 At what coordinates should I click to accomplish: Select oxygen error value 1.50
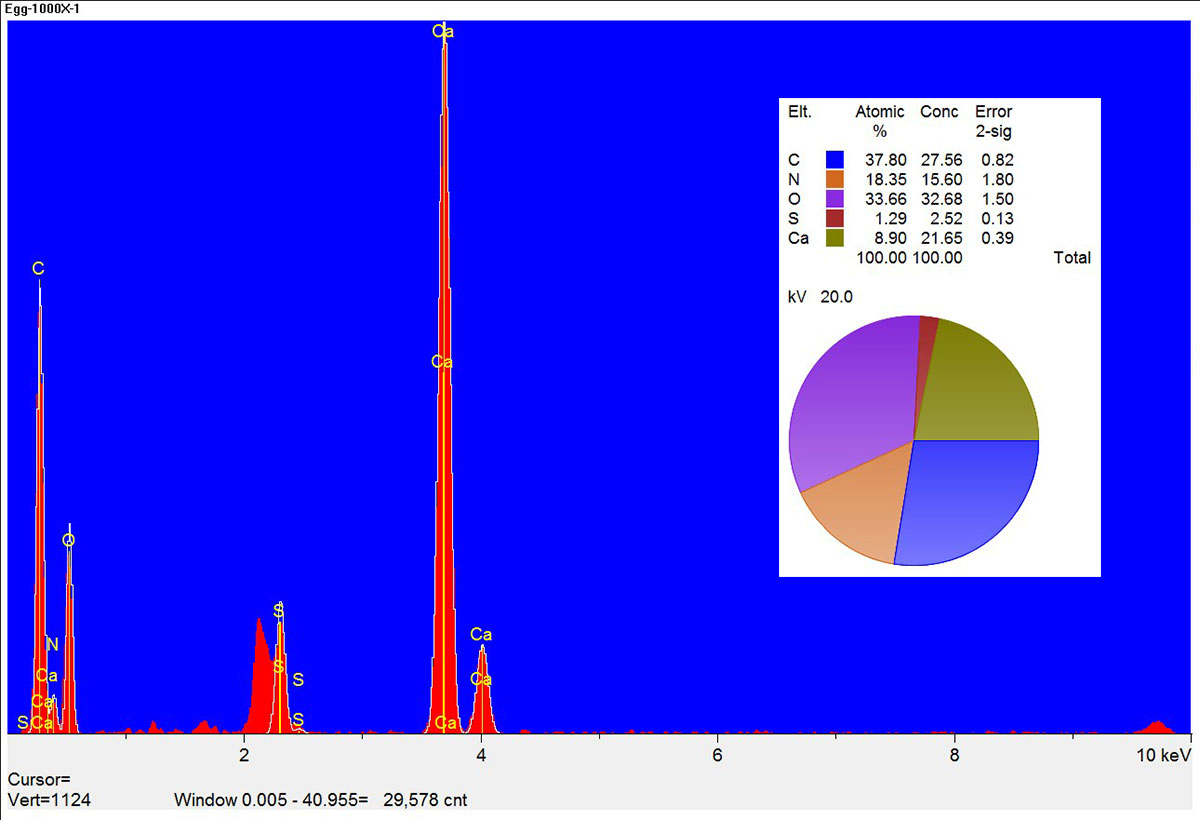(x=998, y=198)
